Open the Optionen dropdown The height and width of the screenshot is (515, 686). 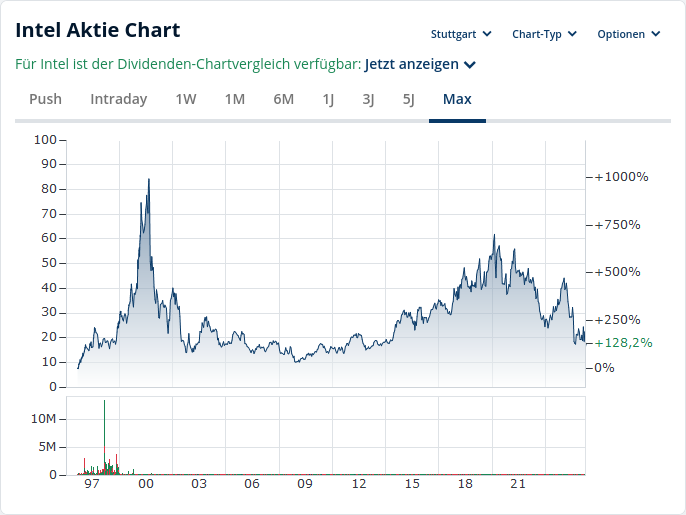point(628,34)
